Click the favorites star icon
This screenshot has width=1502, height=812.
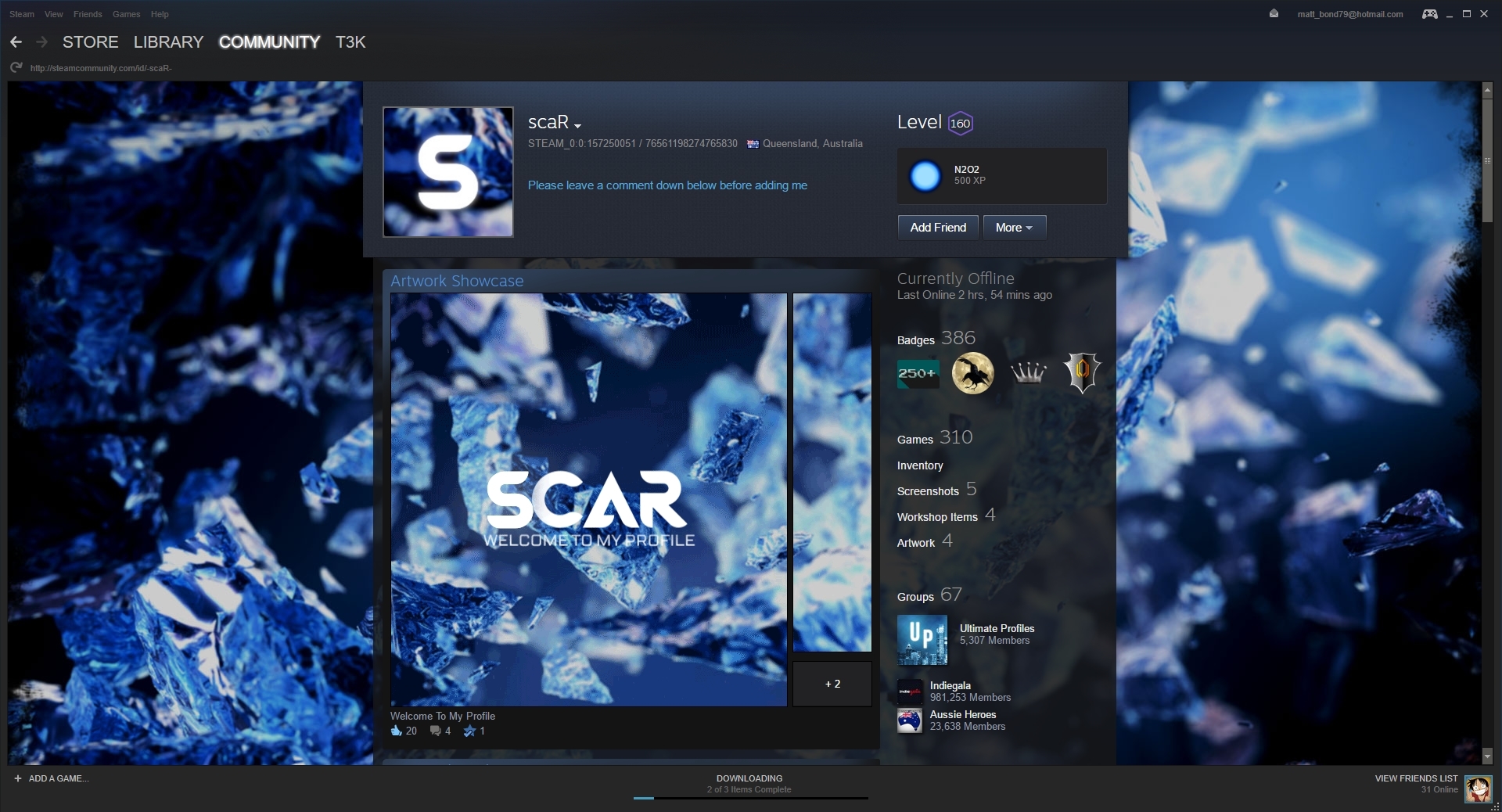(469, 731)
